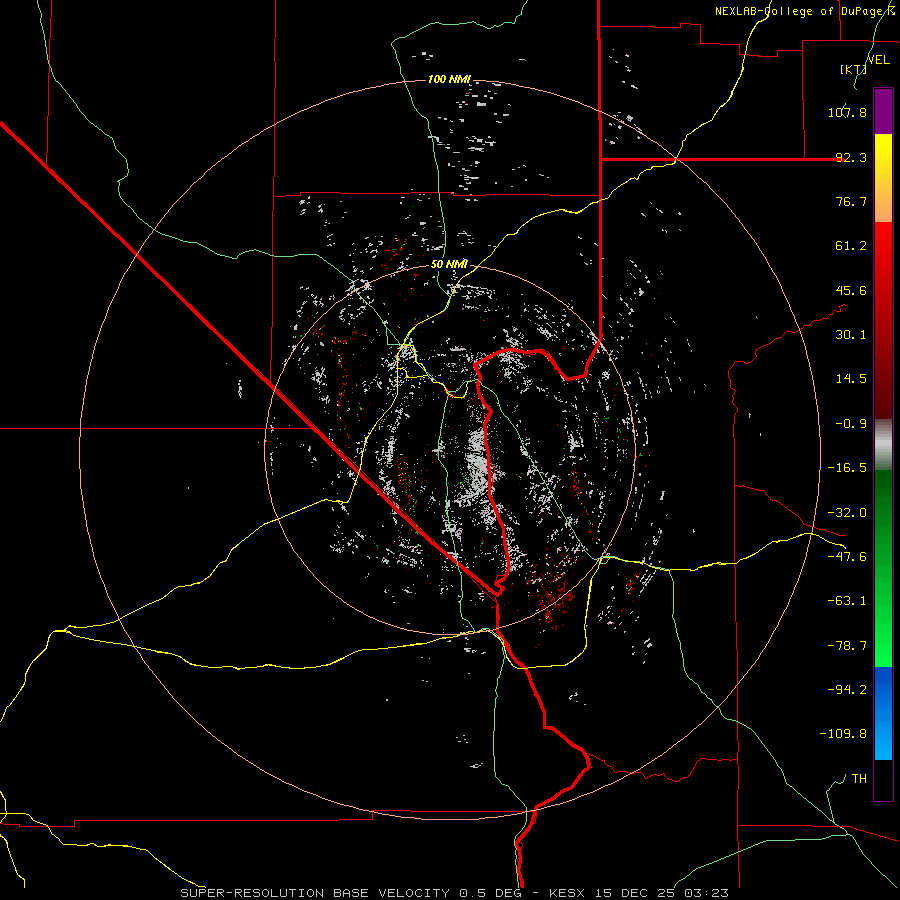The width and height of the screenshot is (900, 900).
Task: Click the Super-Resolution Base Velocity KESX caption
Action: [x=455, y=893]
